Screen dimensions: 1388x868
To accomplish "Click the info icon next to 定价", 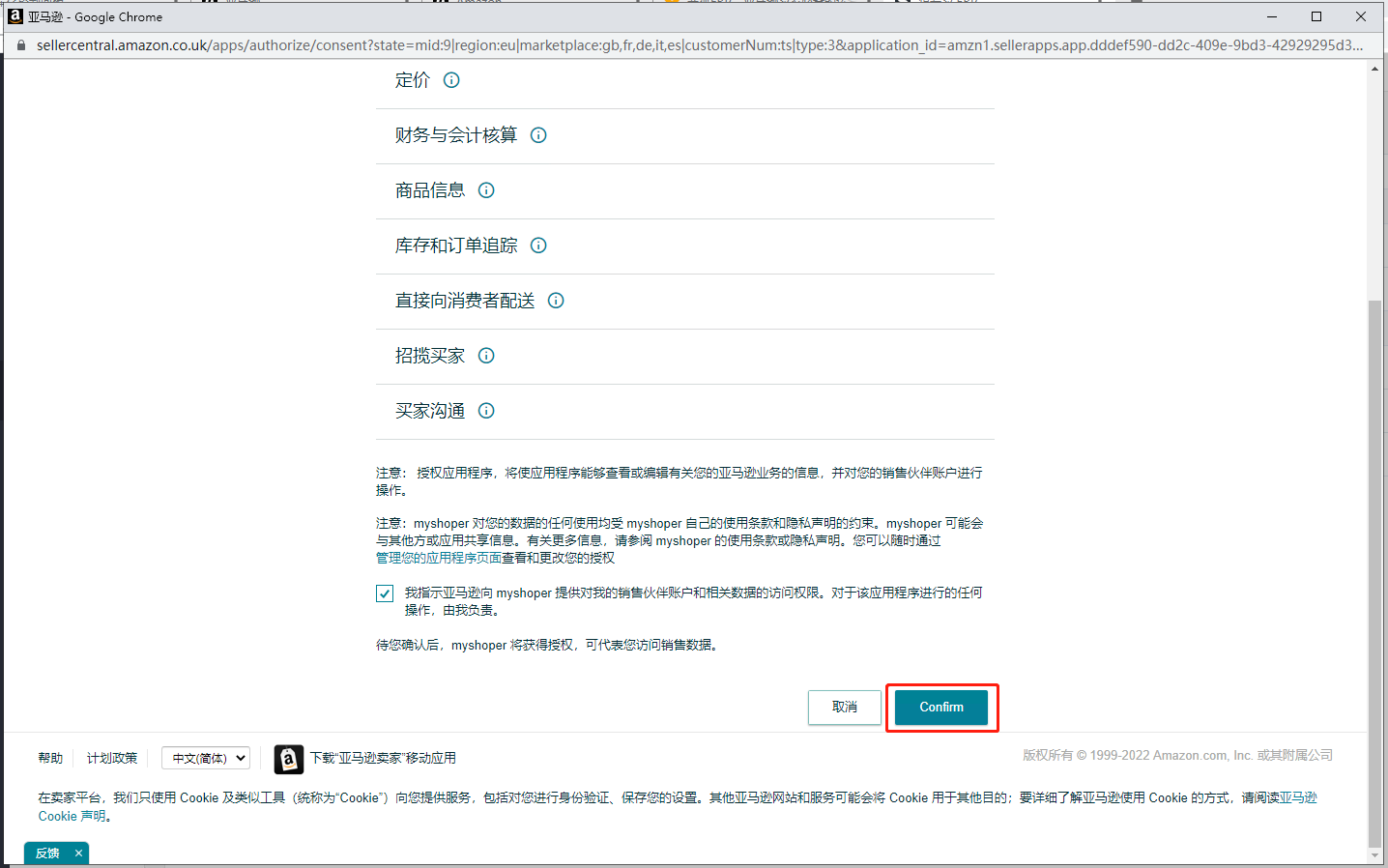I will 451,80.
